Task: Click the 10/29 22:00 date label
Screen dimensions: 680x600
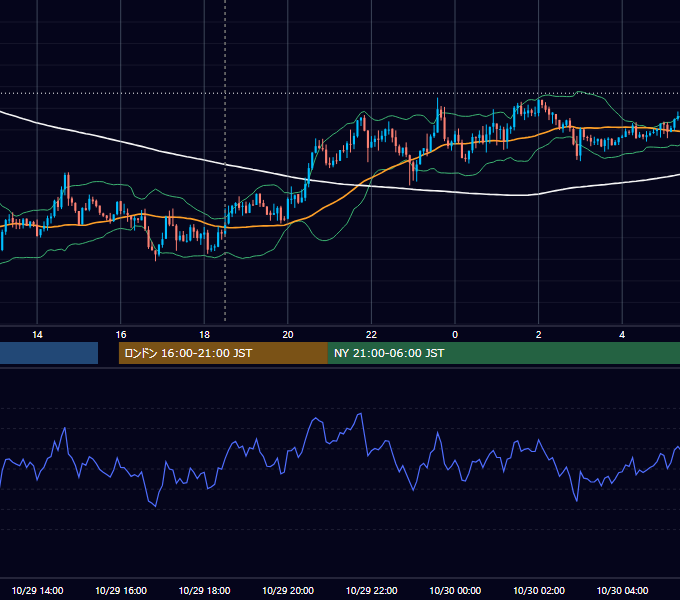Action: [371, 590]
